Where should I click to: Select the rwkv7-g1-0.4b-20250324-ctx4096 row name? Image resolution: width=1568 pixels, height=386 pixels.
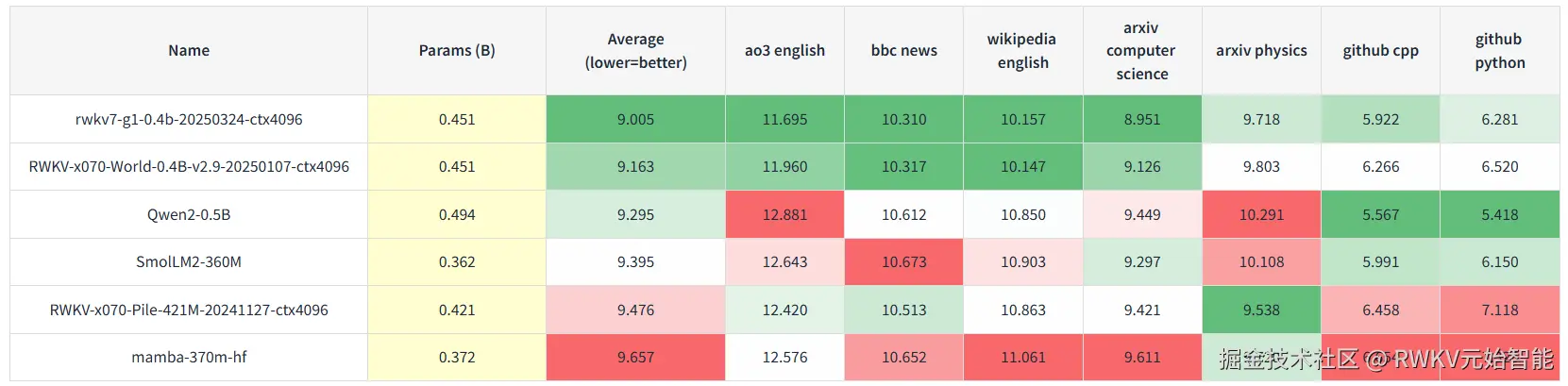(189, 120)
